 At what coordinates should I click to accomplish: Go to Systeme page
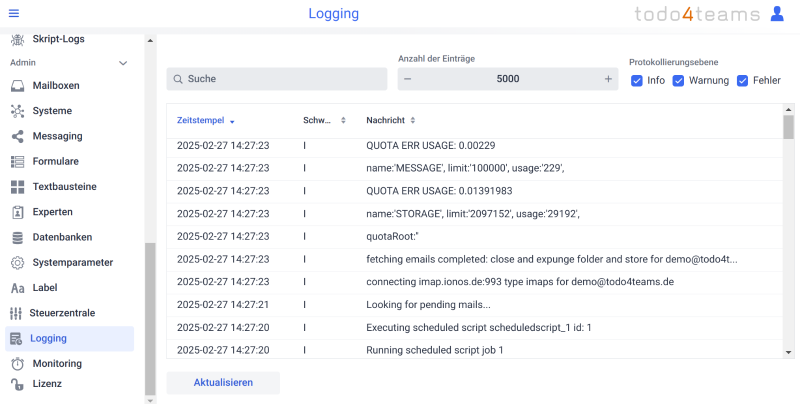52,111
